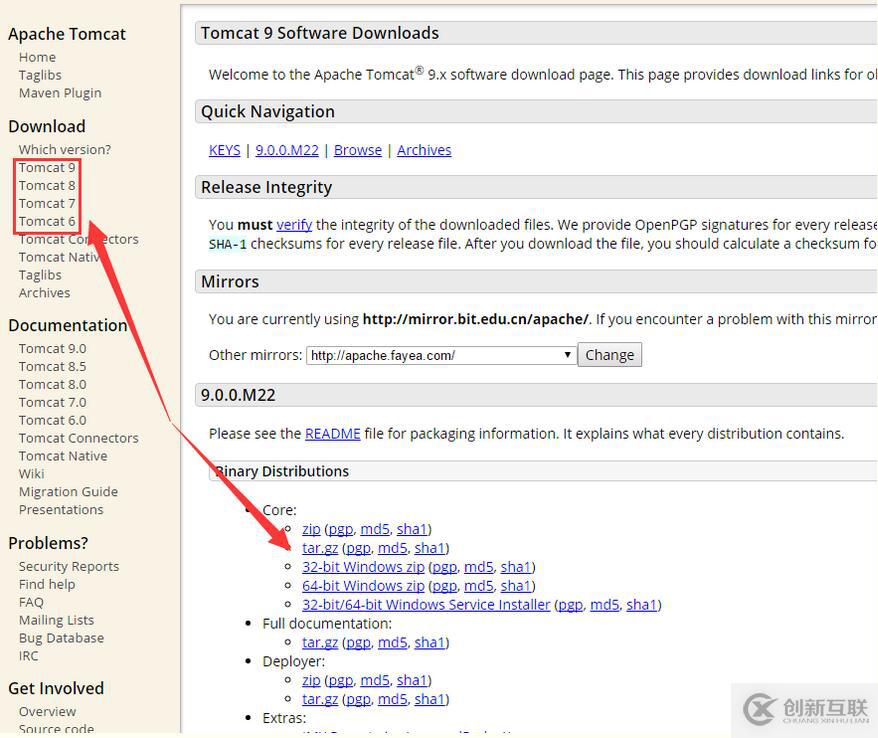Open pgp signature for Full documentation tar.gz
This screenshot has height=738, width=878.
[358, 643]
